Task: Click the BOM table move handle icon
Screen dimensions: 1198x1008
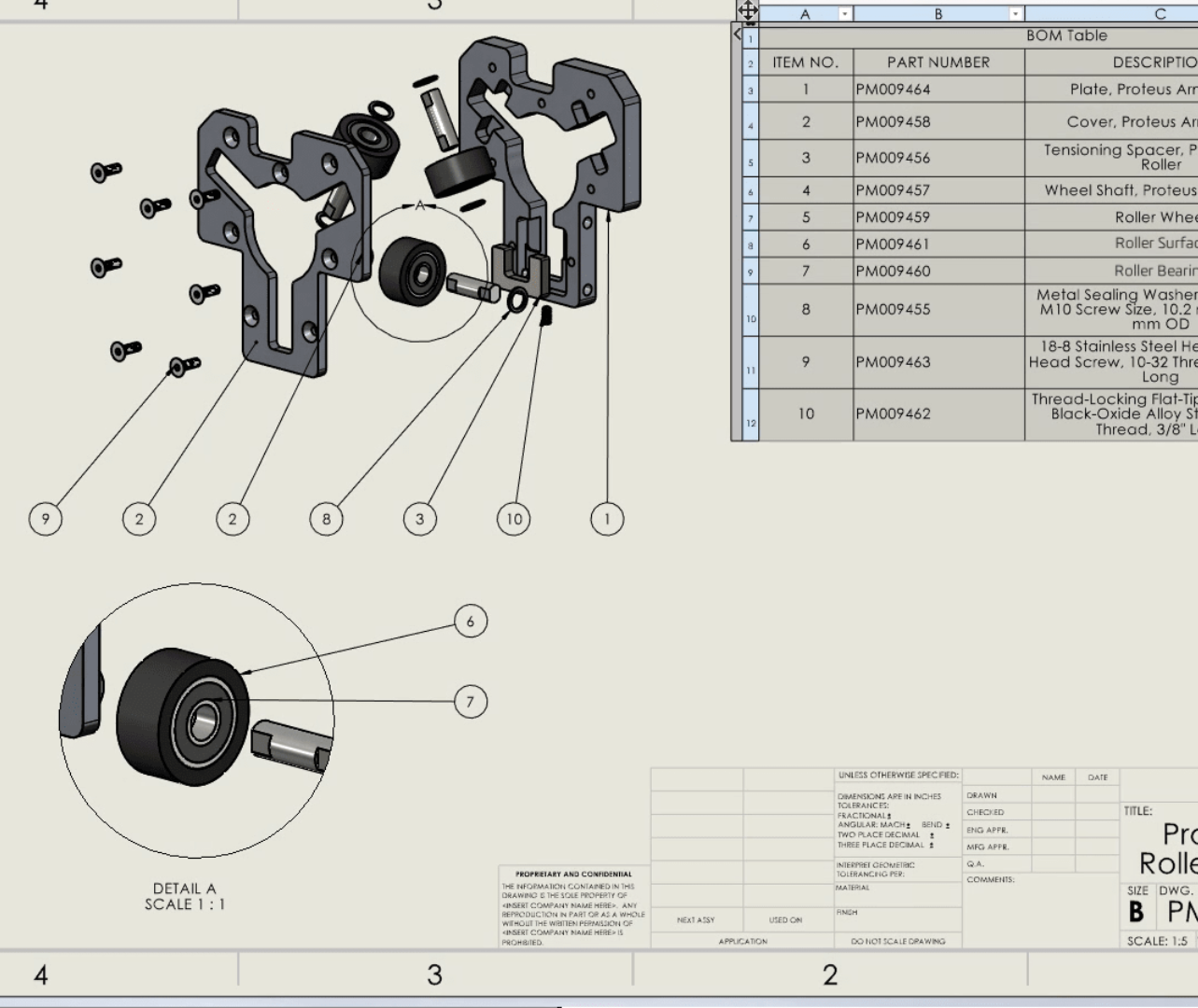Action: click(x=747, y=11)
